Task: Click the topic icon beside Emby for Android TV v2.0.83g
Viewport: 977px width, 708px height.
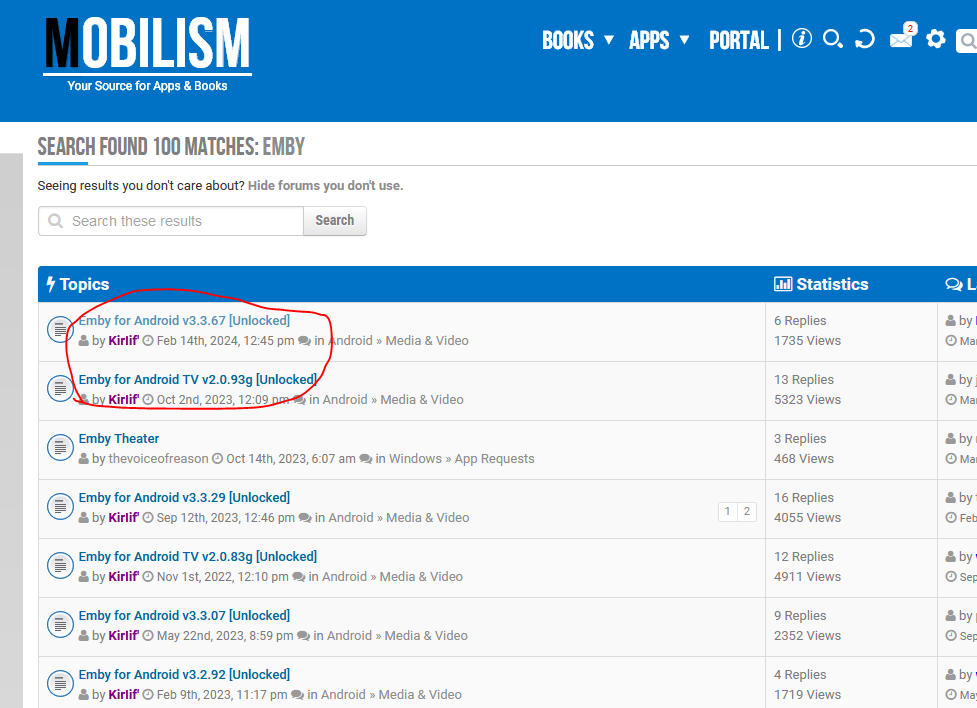Action: click(60, 566)
